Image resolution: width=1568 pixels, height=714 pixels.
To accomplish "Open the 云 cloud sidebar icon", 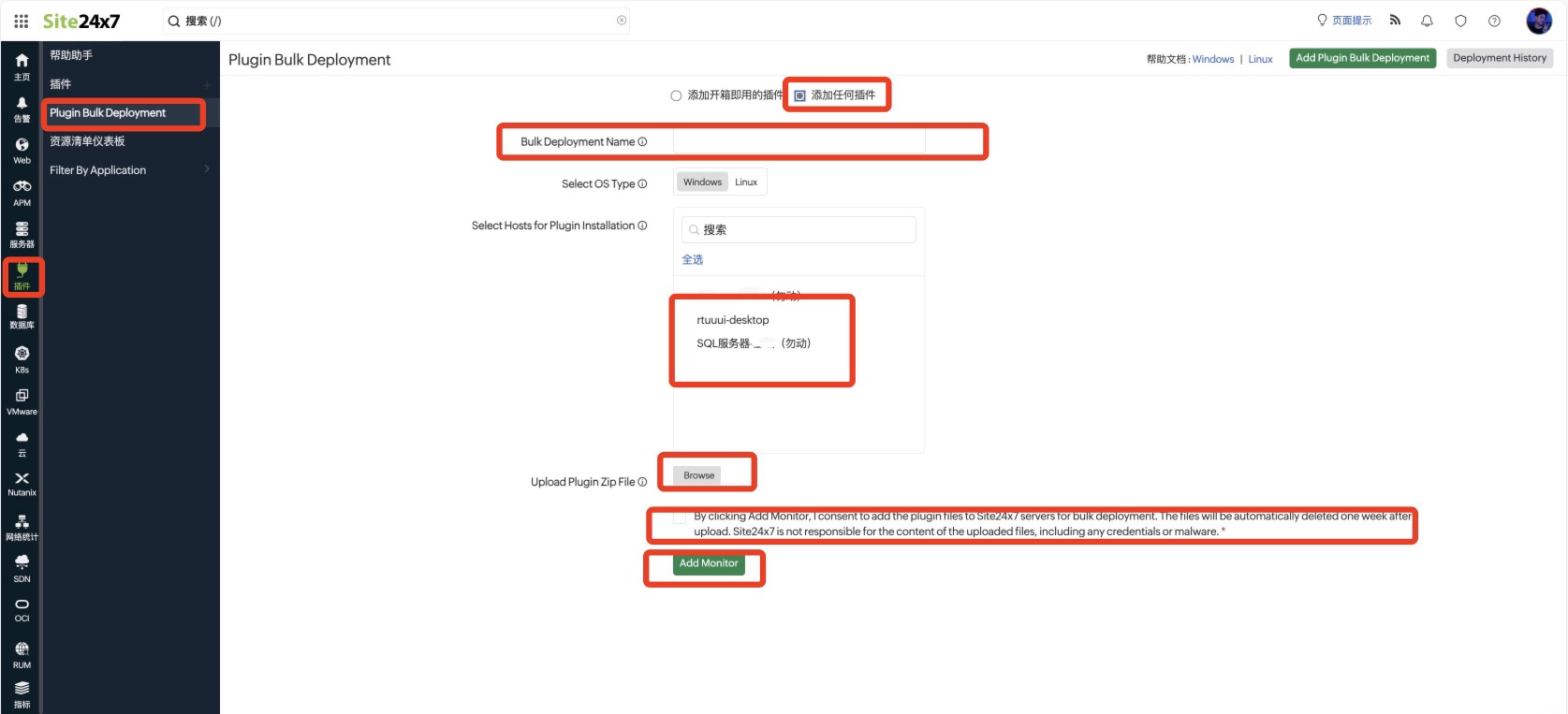I will [x=22, y=444].
